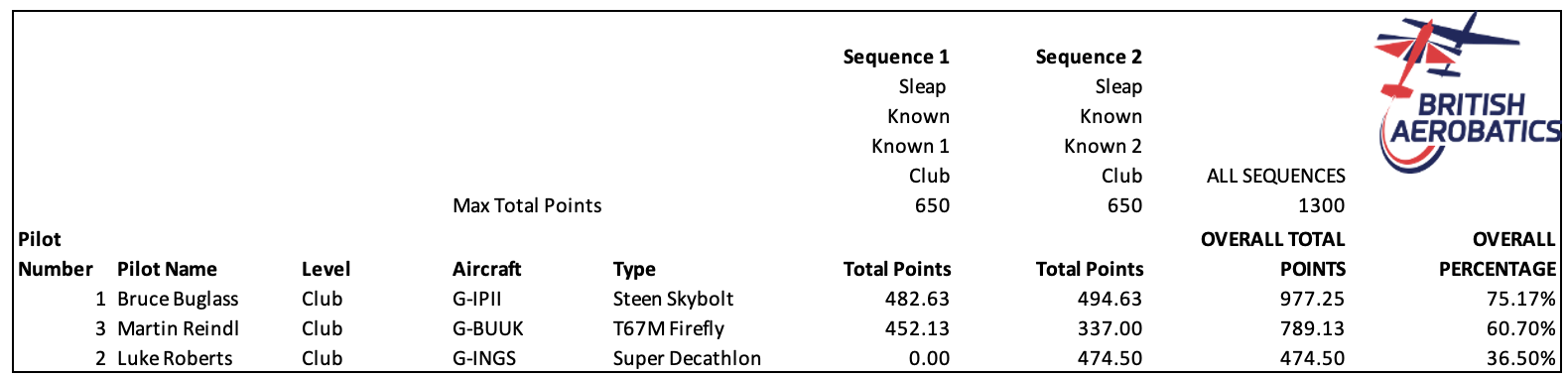Select aircraft registration G-BUUK
Image resolution: width=1568 pixels, height=377 pixels.
click(487, 328)
